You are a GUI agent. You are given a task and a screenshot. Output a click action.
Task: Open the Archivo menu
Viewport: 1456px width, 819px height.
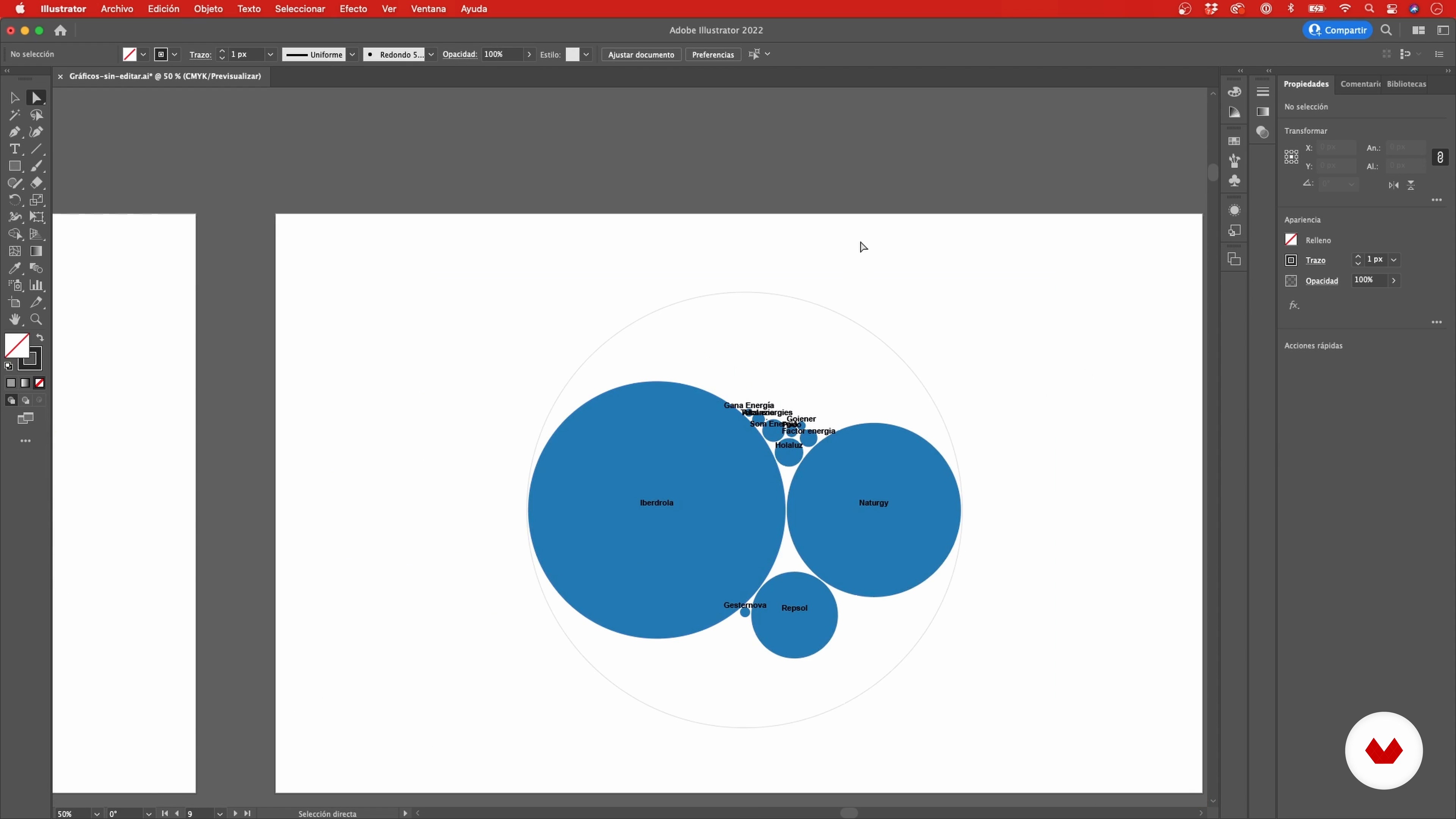point(117,9)
